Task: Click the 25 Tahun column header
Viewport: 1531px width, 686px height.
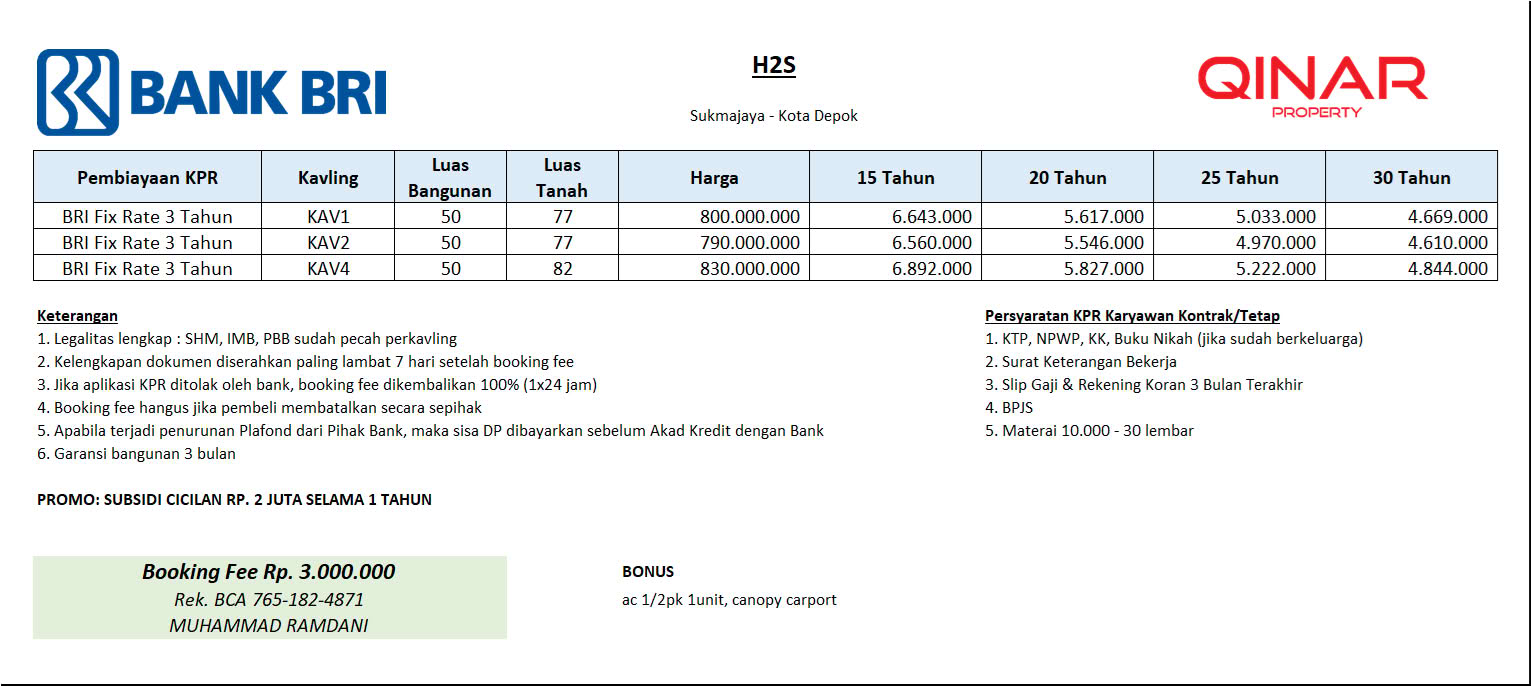Action: [1240, 178]
